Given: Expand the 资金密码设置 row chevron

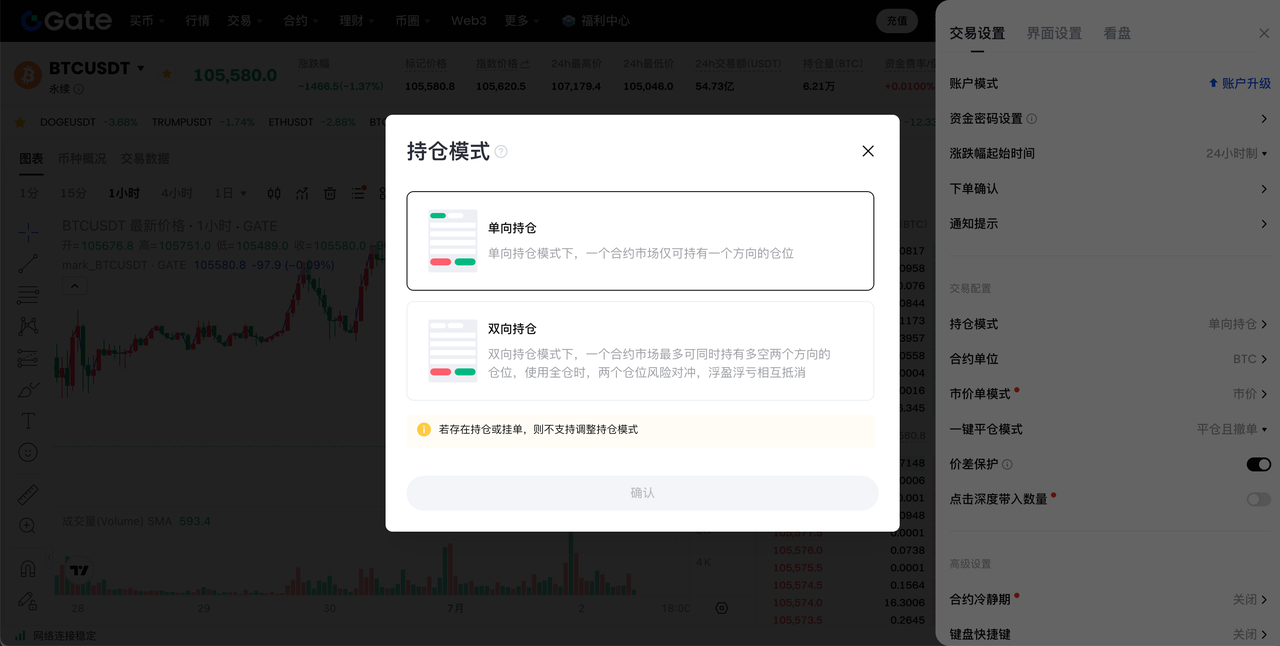Looking at the screenshot, I should tap(1264, 119).
